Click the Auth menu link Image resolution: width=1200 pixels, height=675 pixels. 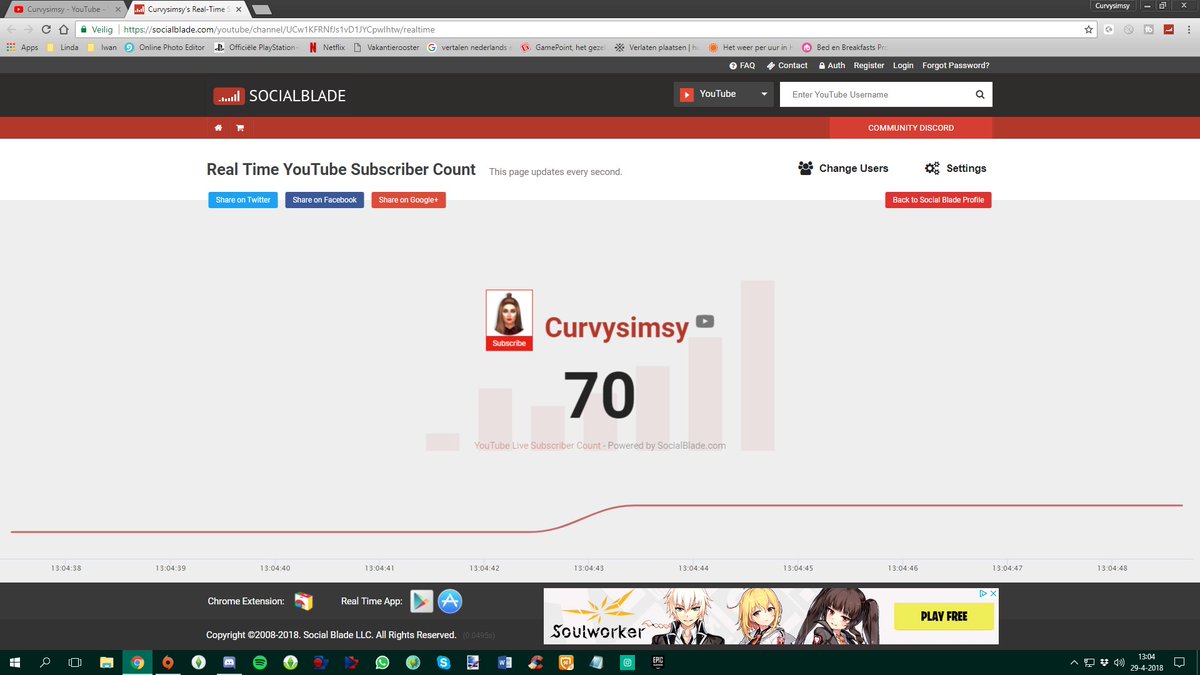(832, 65)
